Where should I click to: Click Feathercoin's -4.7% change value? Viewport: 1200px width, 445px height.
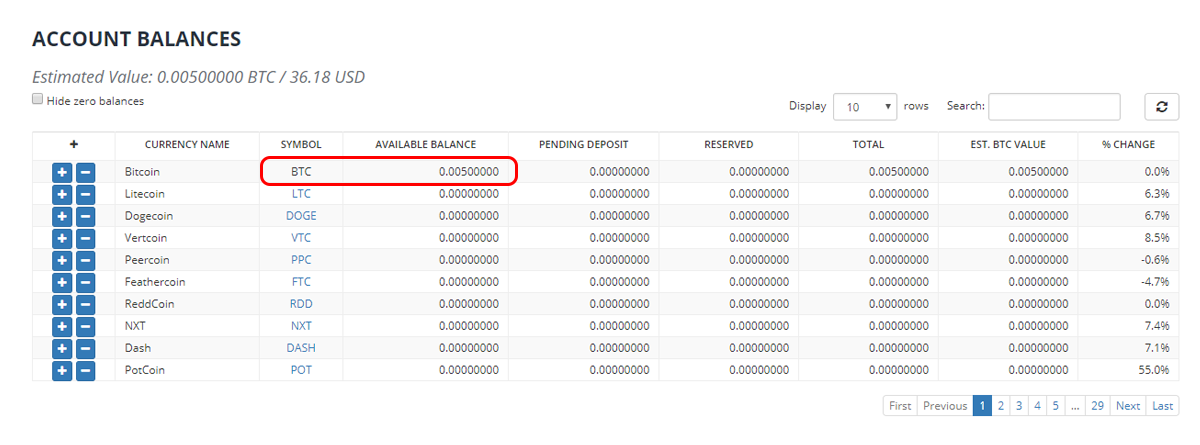pos(1156,282)
